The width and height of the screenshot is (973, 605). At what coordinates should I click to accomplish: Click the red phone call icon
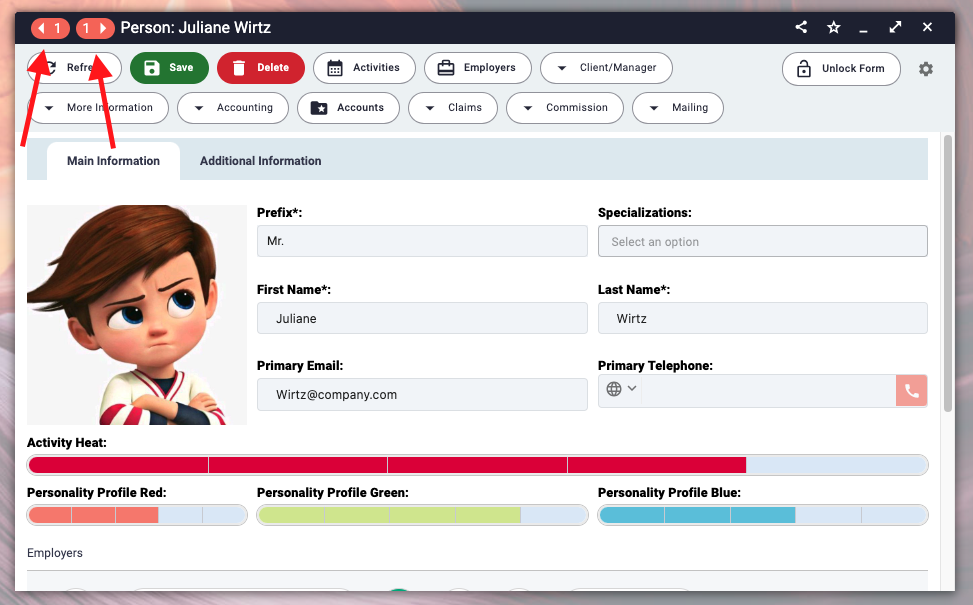(912, 391)
